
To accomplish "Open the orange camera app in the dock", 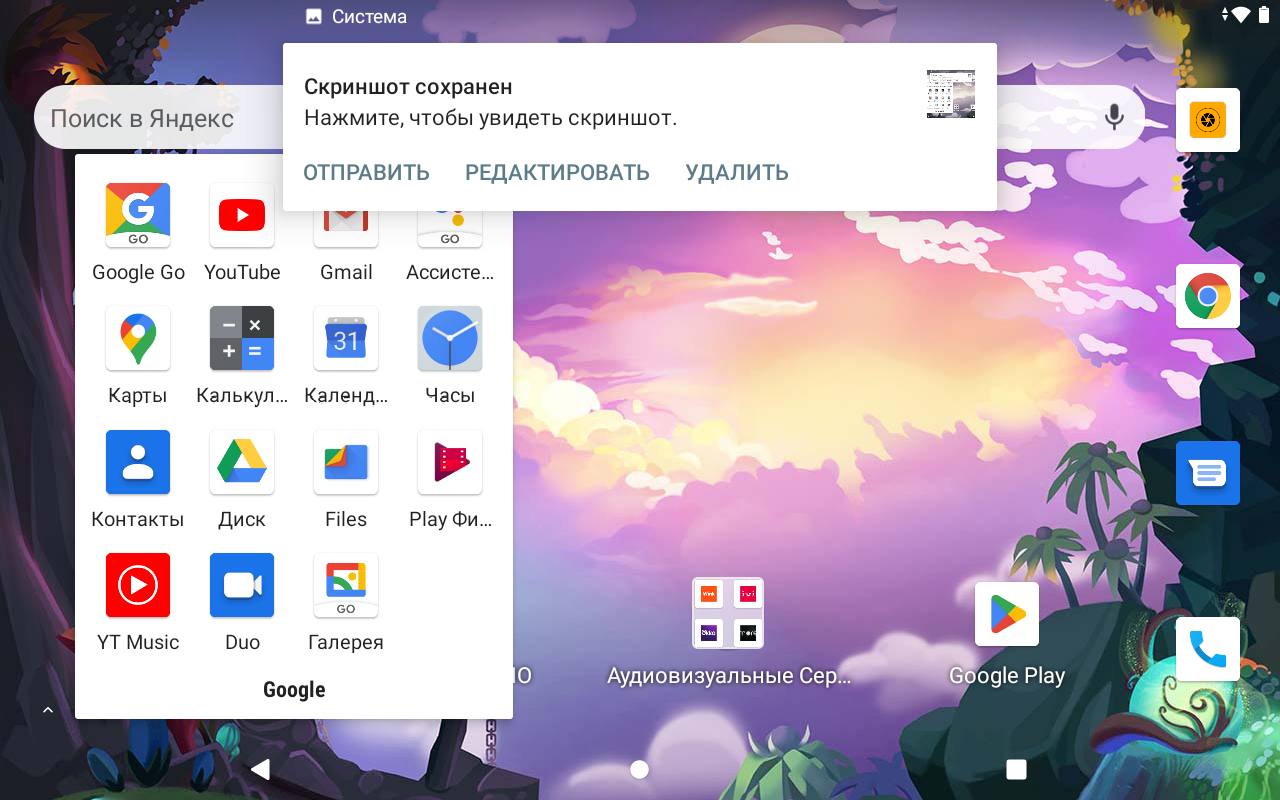I will point(1208,120).
